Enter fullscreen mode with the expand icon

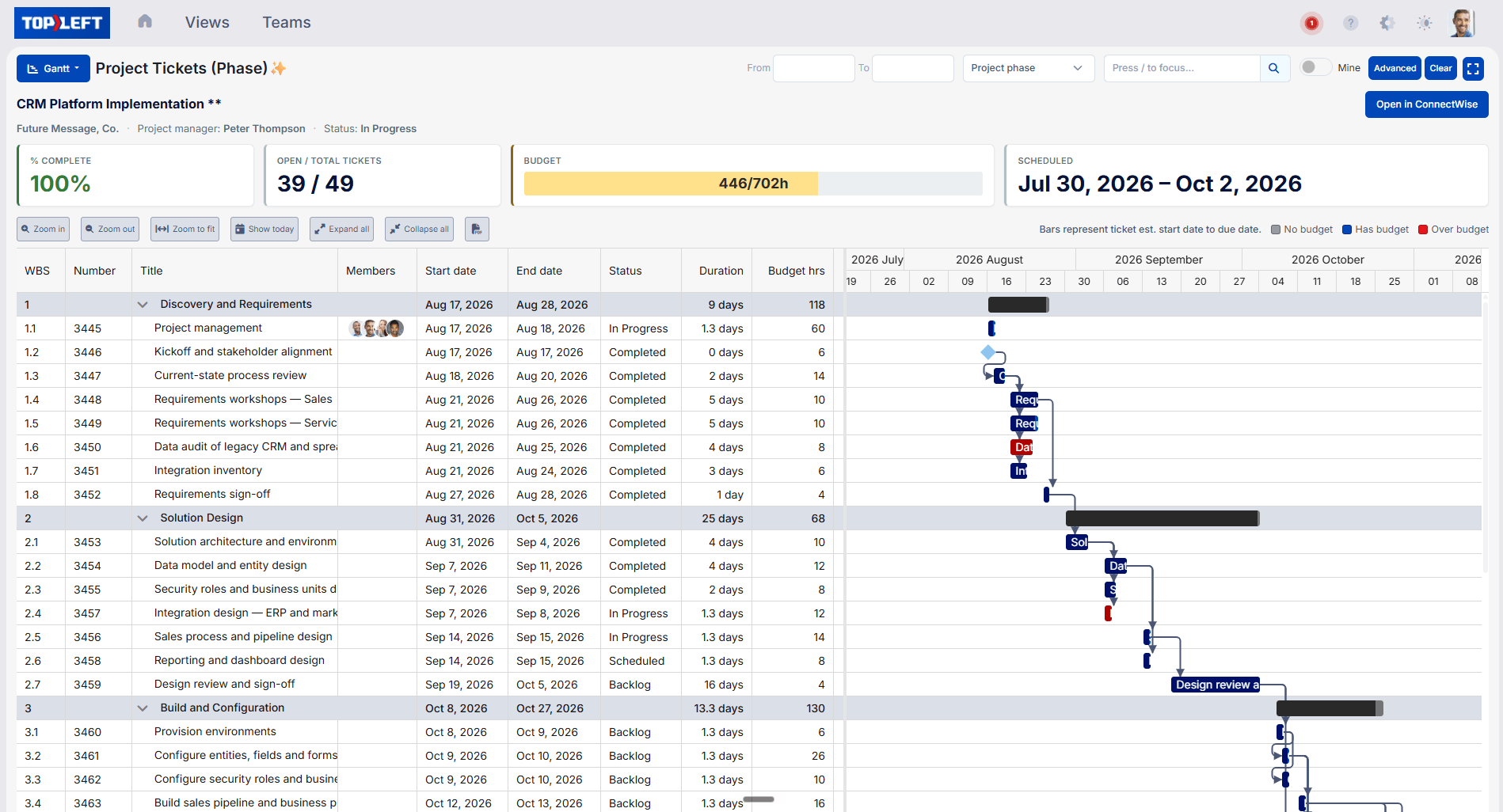1473,68
